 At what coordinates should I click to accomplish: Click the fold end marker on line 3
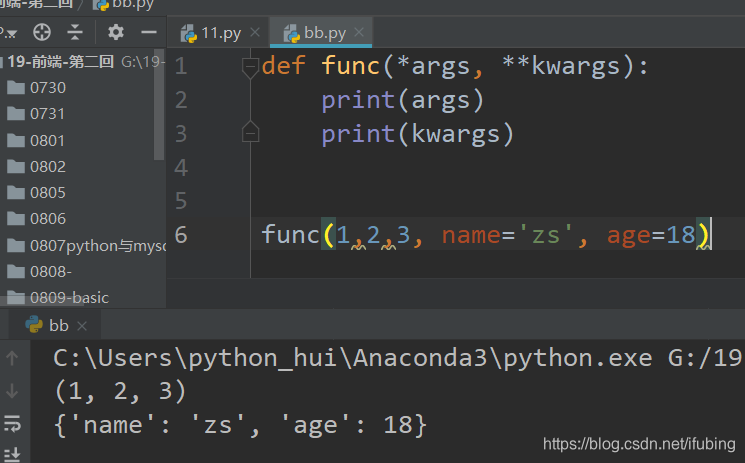click(x=250, y=132)
